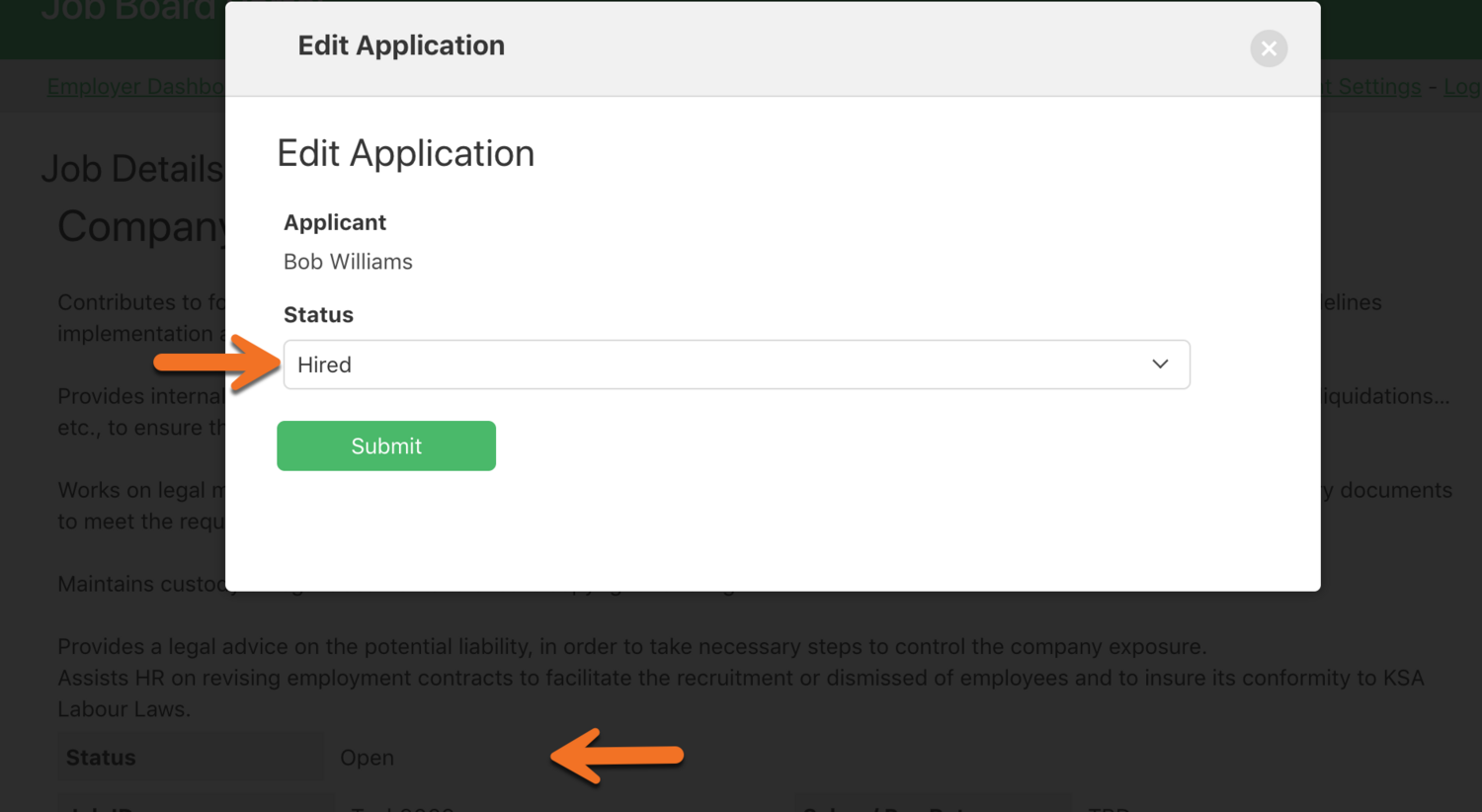Click the legal advice paragraph text

point(631,647)
